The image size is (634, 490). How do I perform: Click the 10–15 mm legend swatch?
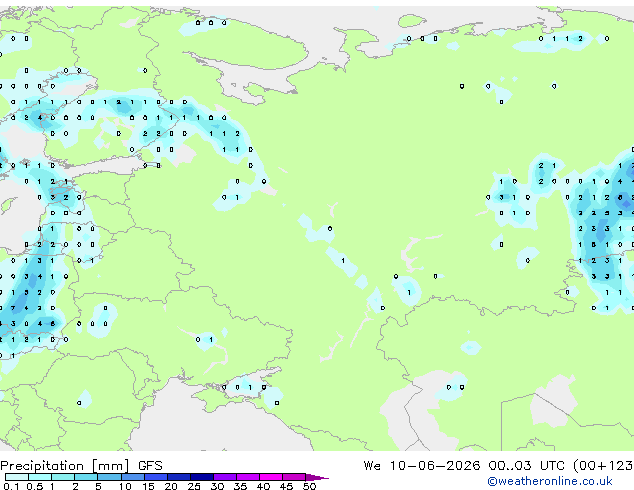[x=133, y=477]
